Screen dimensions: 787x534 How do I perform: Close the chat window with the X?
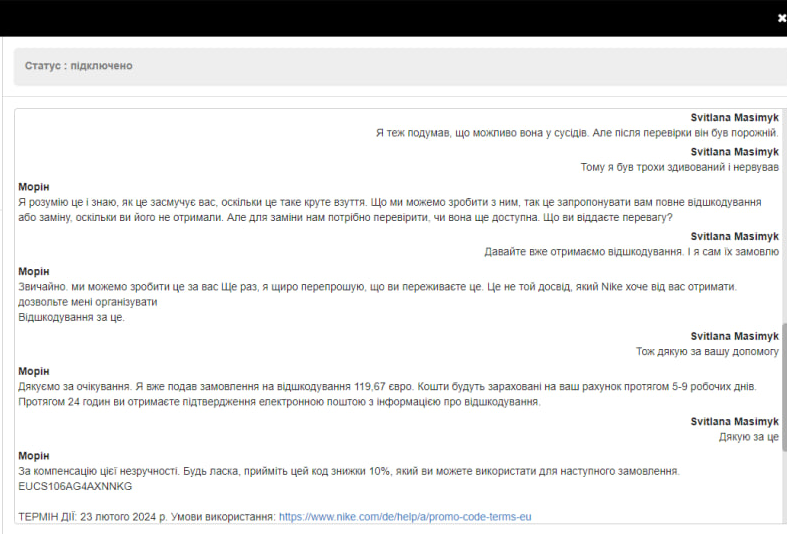[x=781, y=18]
